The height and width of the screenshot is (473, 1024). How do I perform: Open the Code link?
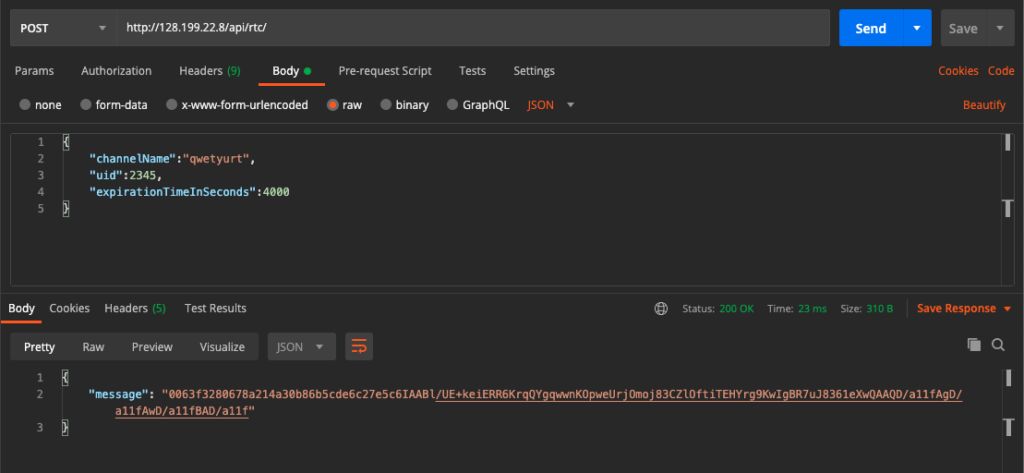1001,71
